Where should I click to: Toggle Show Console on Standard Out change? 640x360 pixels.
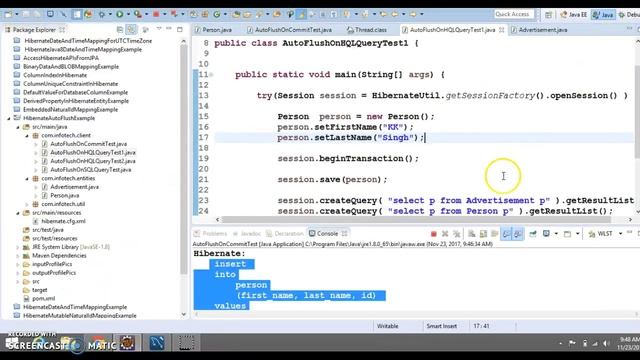click(x=506, y=234)
